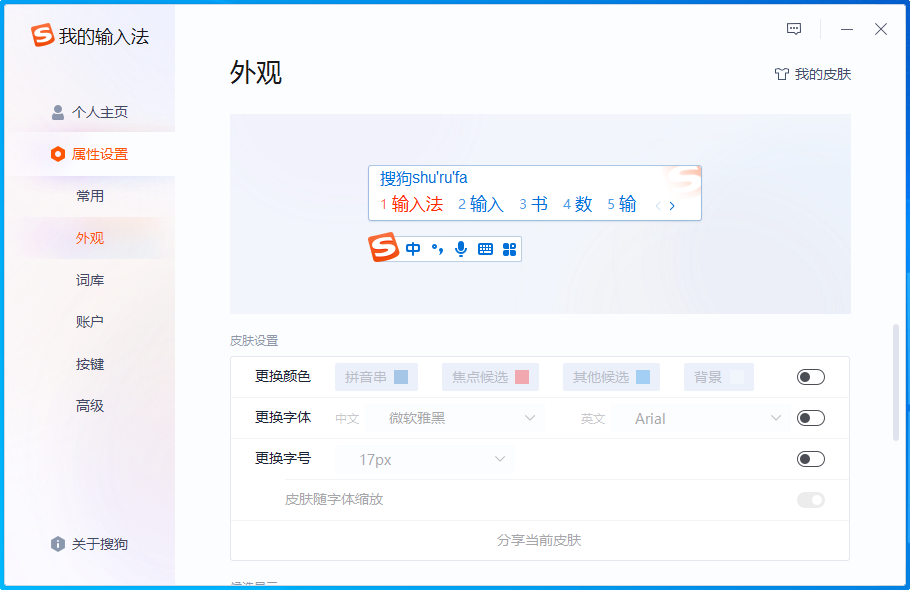Click the shirt icon beside 我的皮肤
Screen dimensions: 910x590
coord(781,74)
